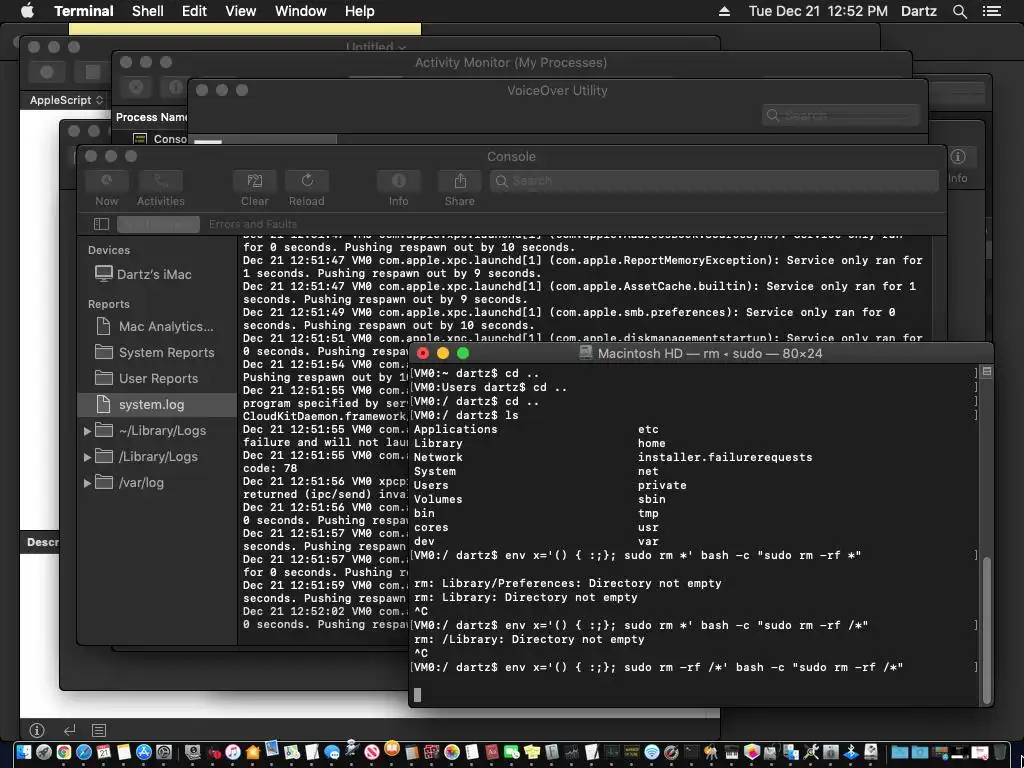This screenshot has height=768, width=1024.
Task: Open the Help menu
Action: click(359, 11)
